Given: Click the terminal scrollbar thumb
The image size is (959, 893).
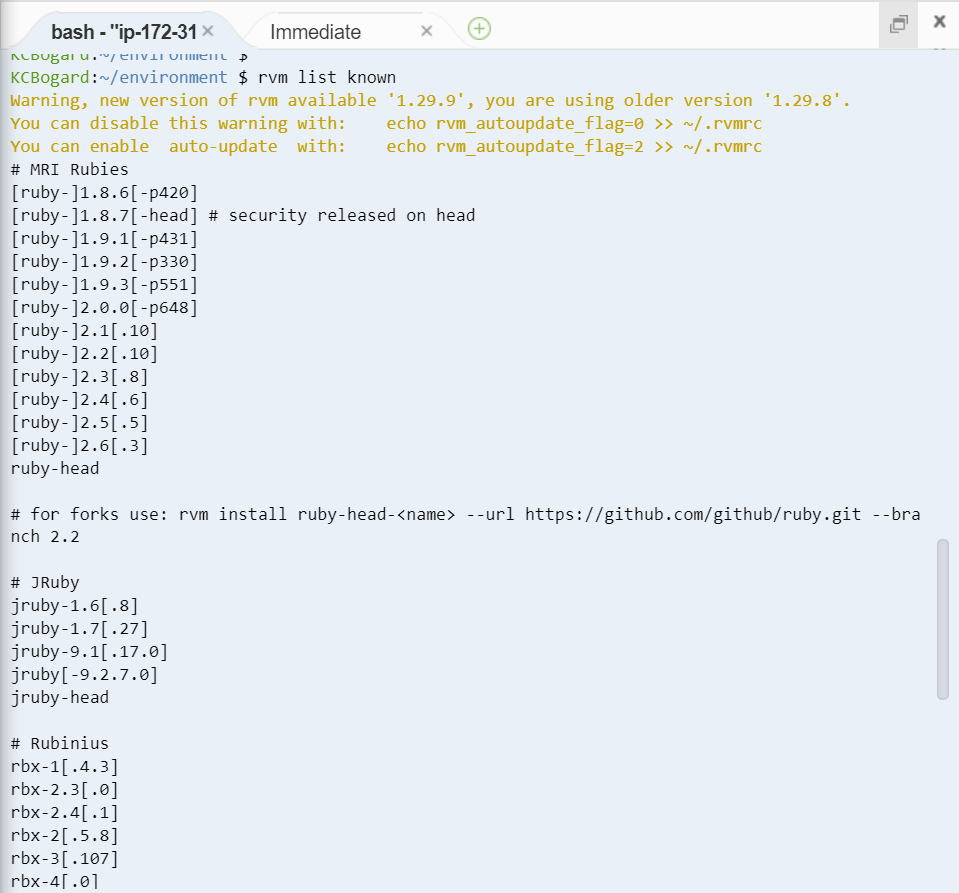Looking at the screenshot, I should (x=942, y=619).
